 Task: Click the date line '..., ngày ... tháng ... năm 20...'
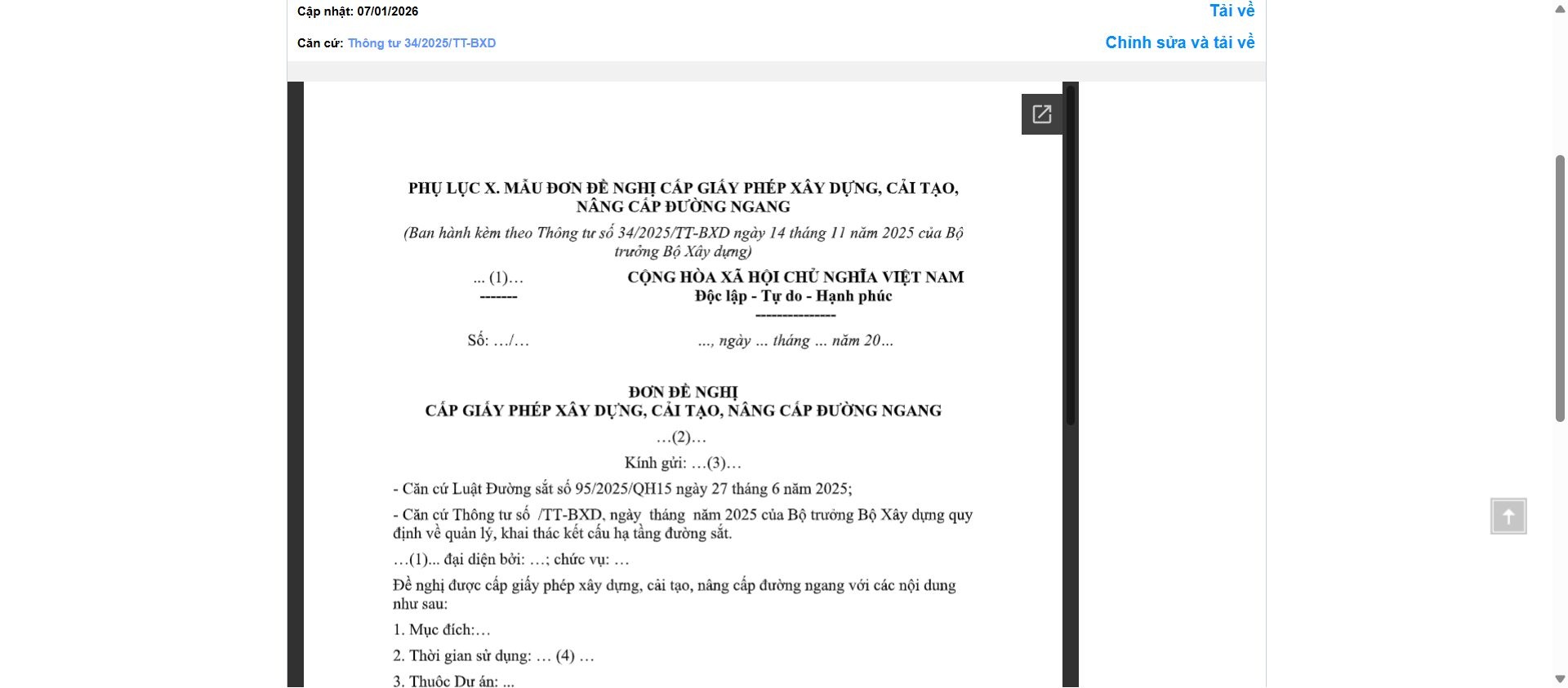coord(795,341)
